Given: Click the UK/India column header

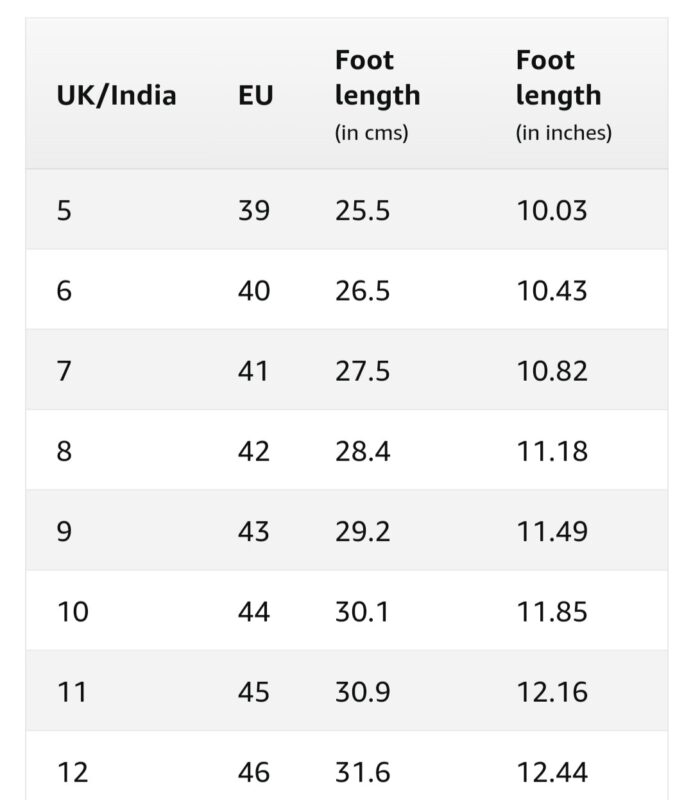Looking at the screenshot, I should pos(116,96).
